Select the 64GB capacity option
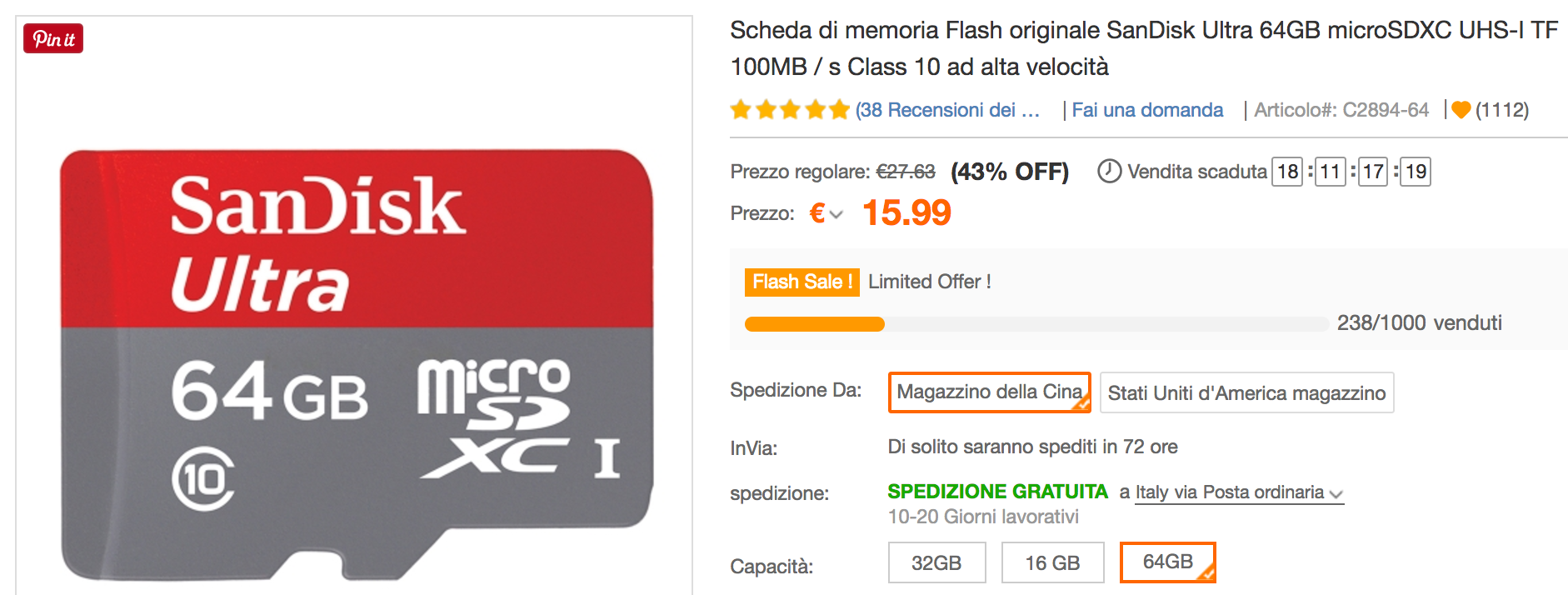1568x595 pixels. click(1167, 562)
